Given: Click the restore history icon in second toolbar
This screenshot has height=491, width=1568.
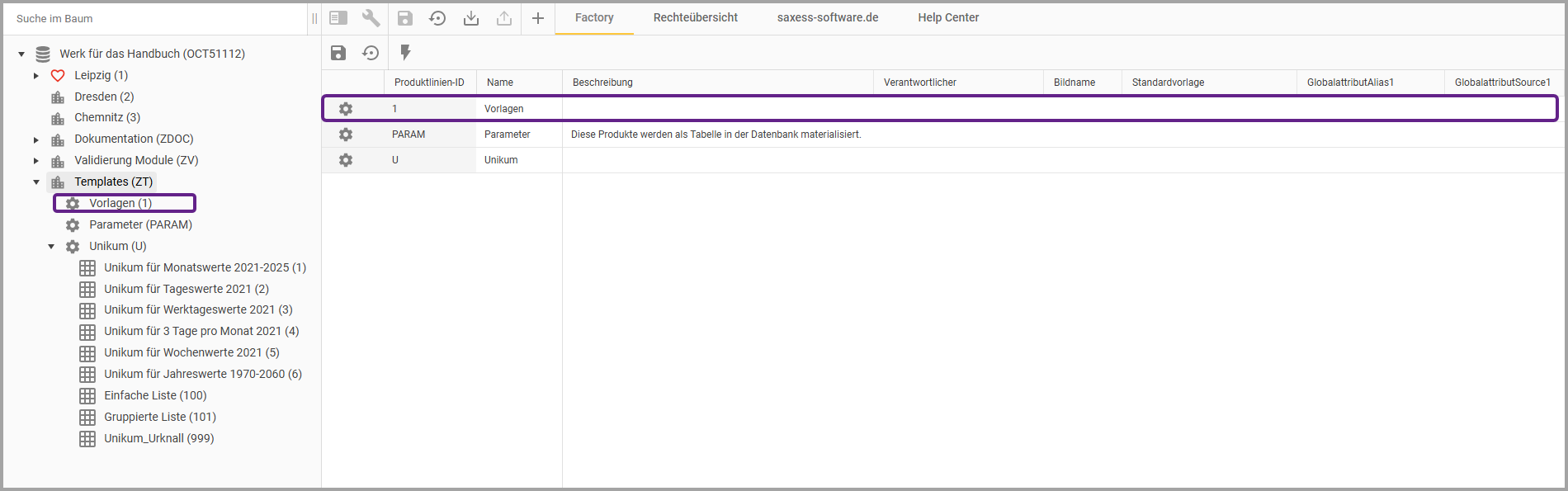Looking at the screenshot, I should click(x=371, y=53).
